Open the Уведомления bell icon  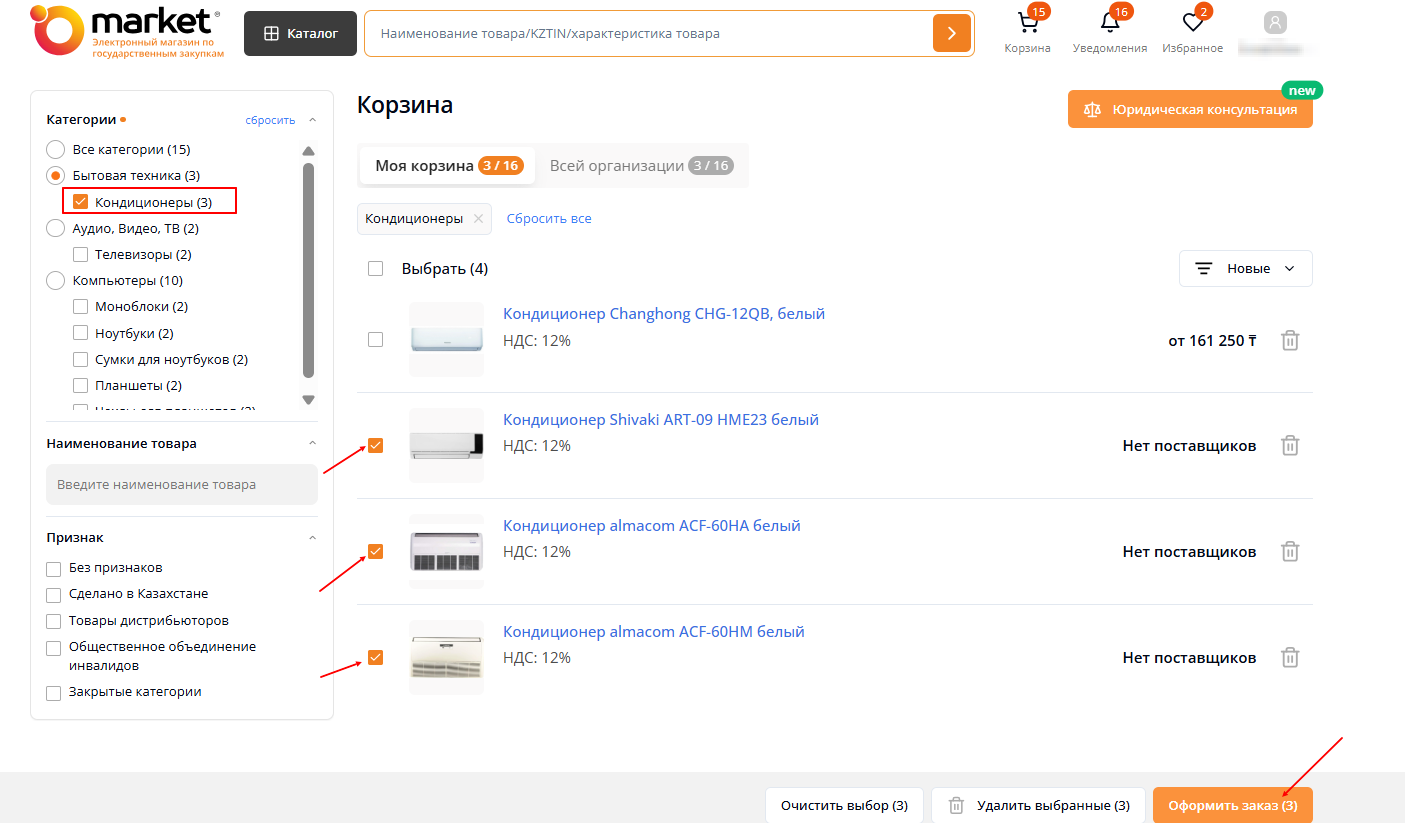tap(1110, 24)
